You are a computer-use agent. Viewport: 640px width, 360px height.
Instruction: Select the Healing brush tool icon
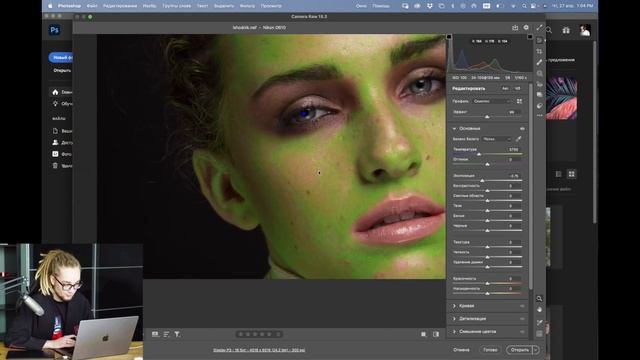(x=540, y=62)
